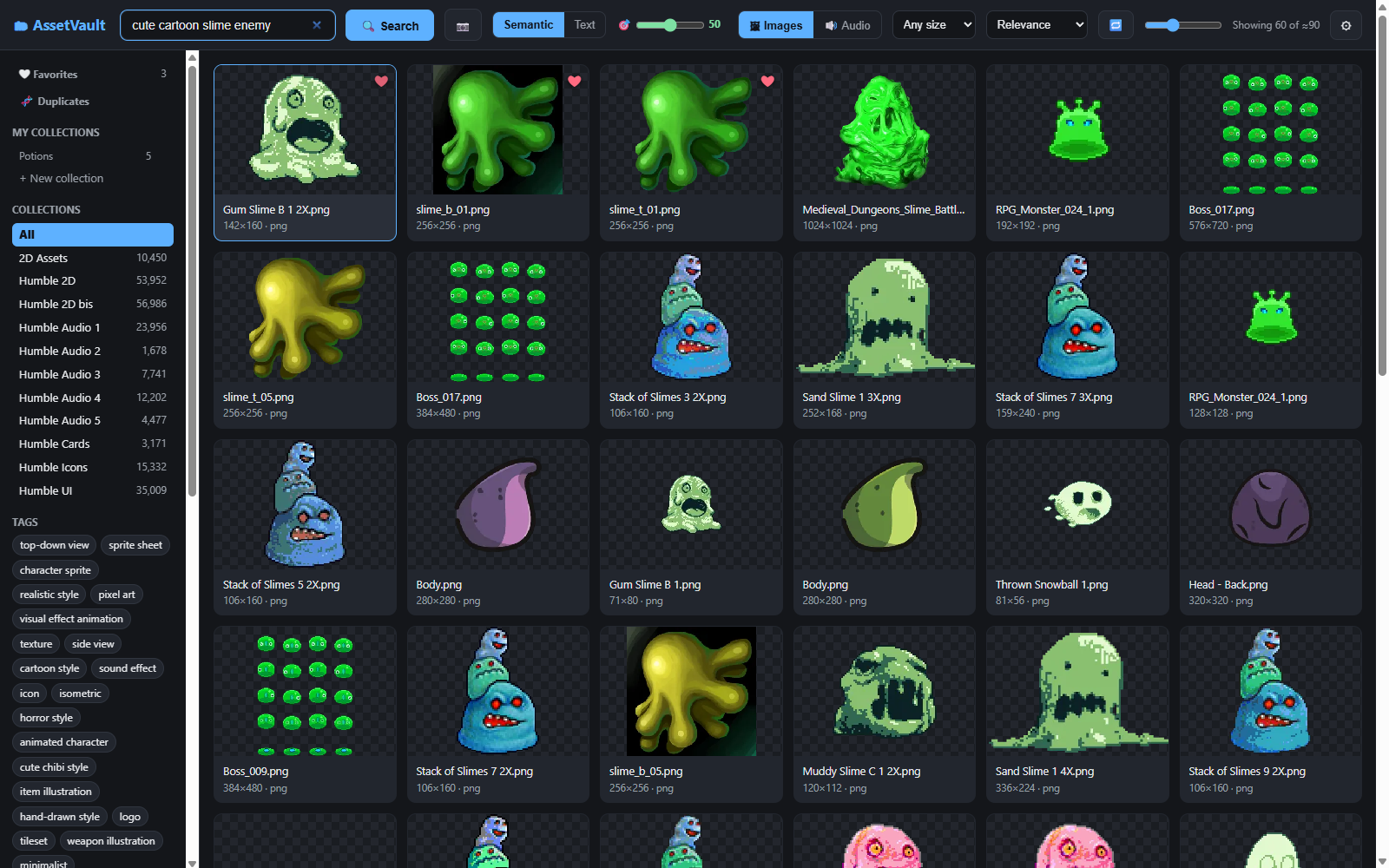1389x868 pixels.
Task: Click the AssetVault logo icon
Action: tap(21, 26)
